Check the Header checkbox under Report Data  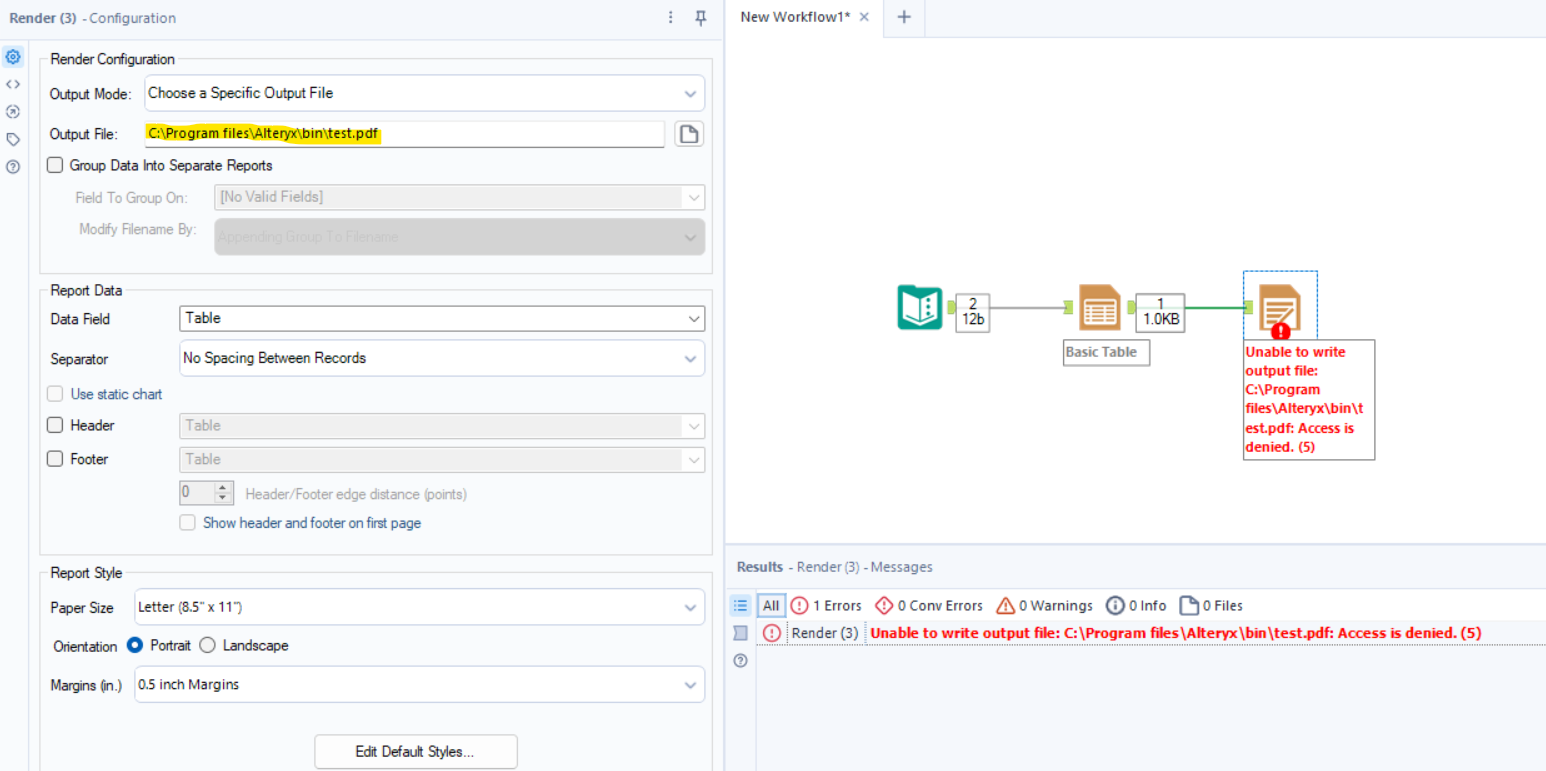55,425
